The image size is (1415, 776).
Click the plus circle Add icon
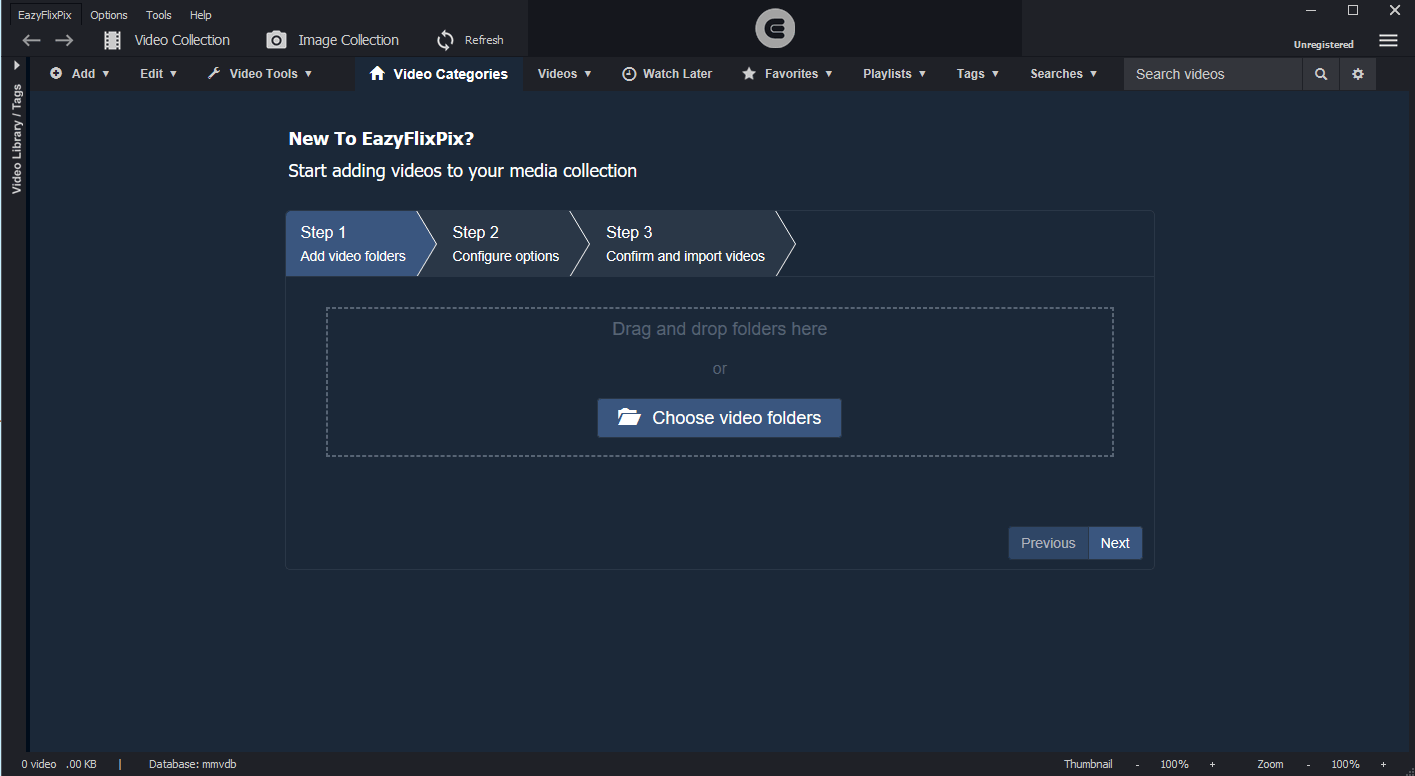point(56,74)
